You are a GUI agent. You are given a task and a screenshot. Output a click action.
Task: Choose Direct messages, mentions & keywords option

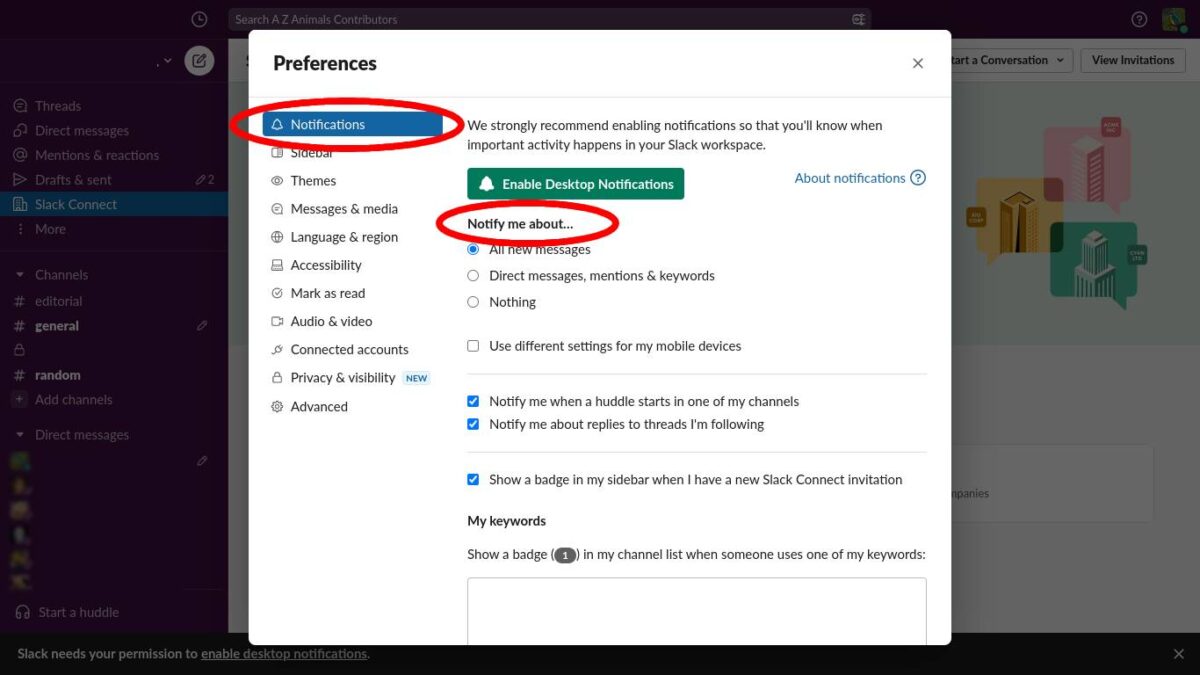[x=473, y=276]
